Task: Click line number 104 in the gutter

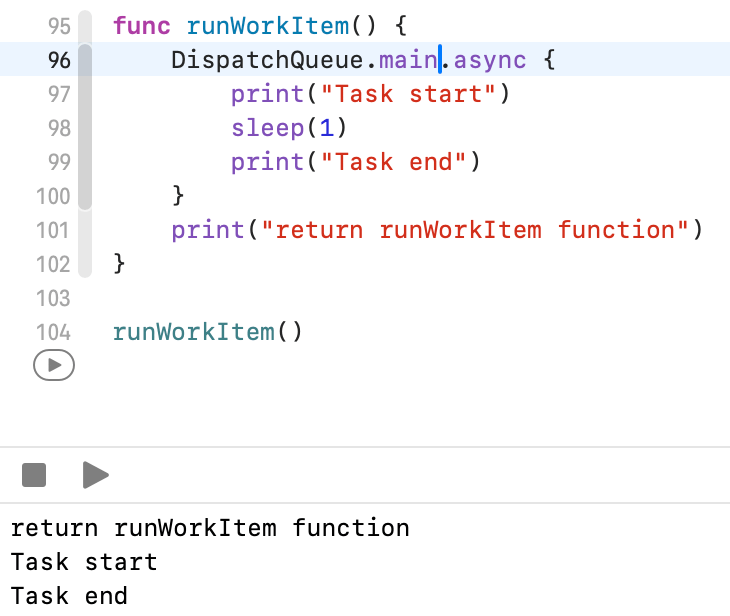Action: (x=54, y=332)
